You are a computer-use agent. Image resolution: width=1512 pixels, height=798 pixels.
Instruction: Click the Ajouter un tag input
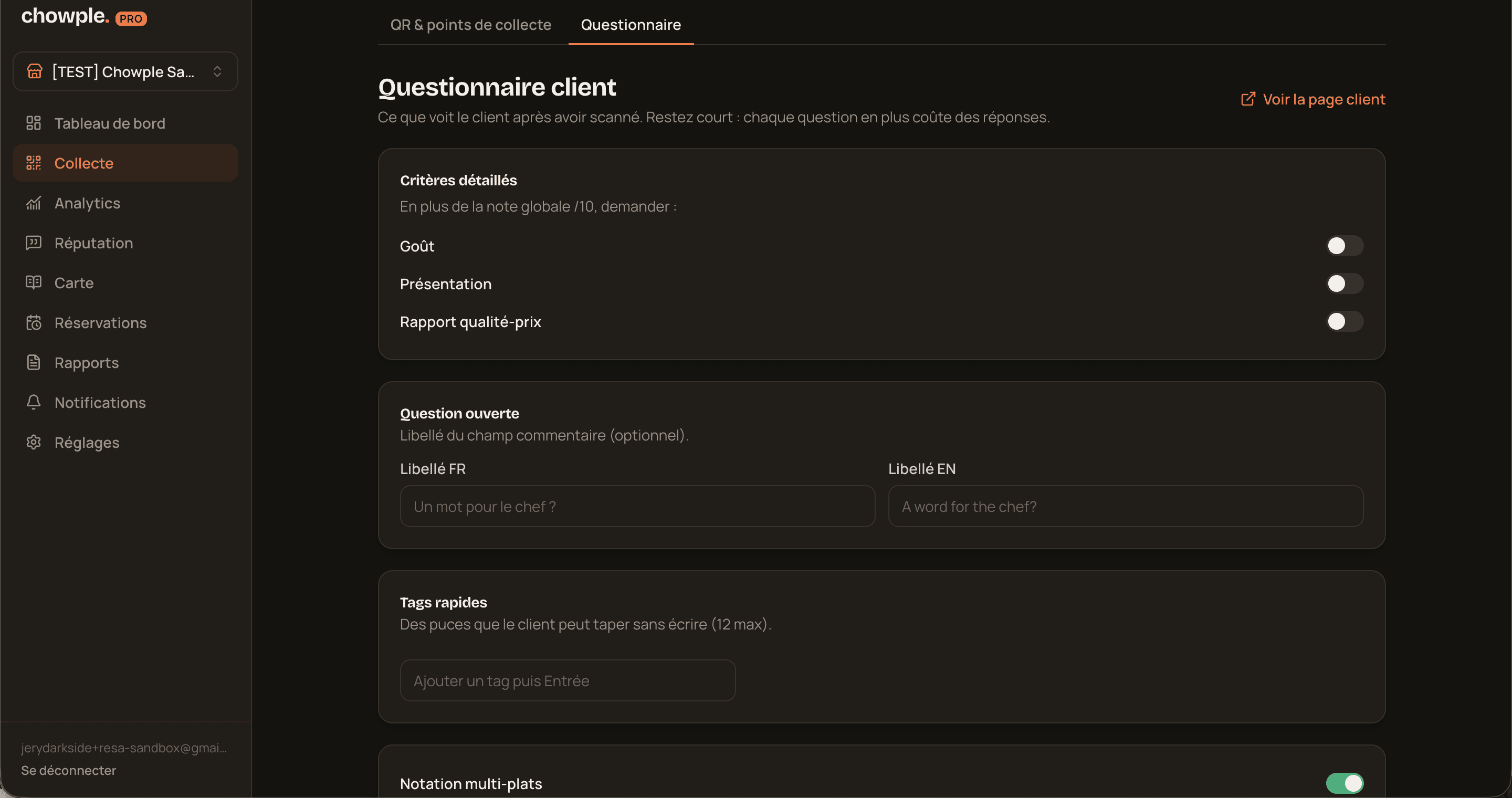568,680
